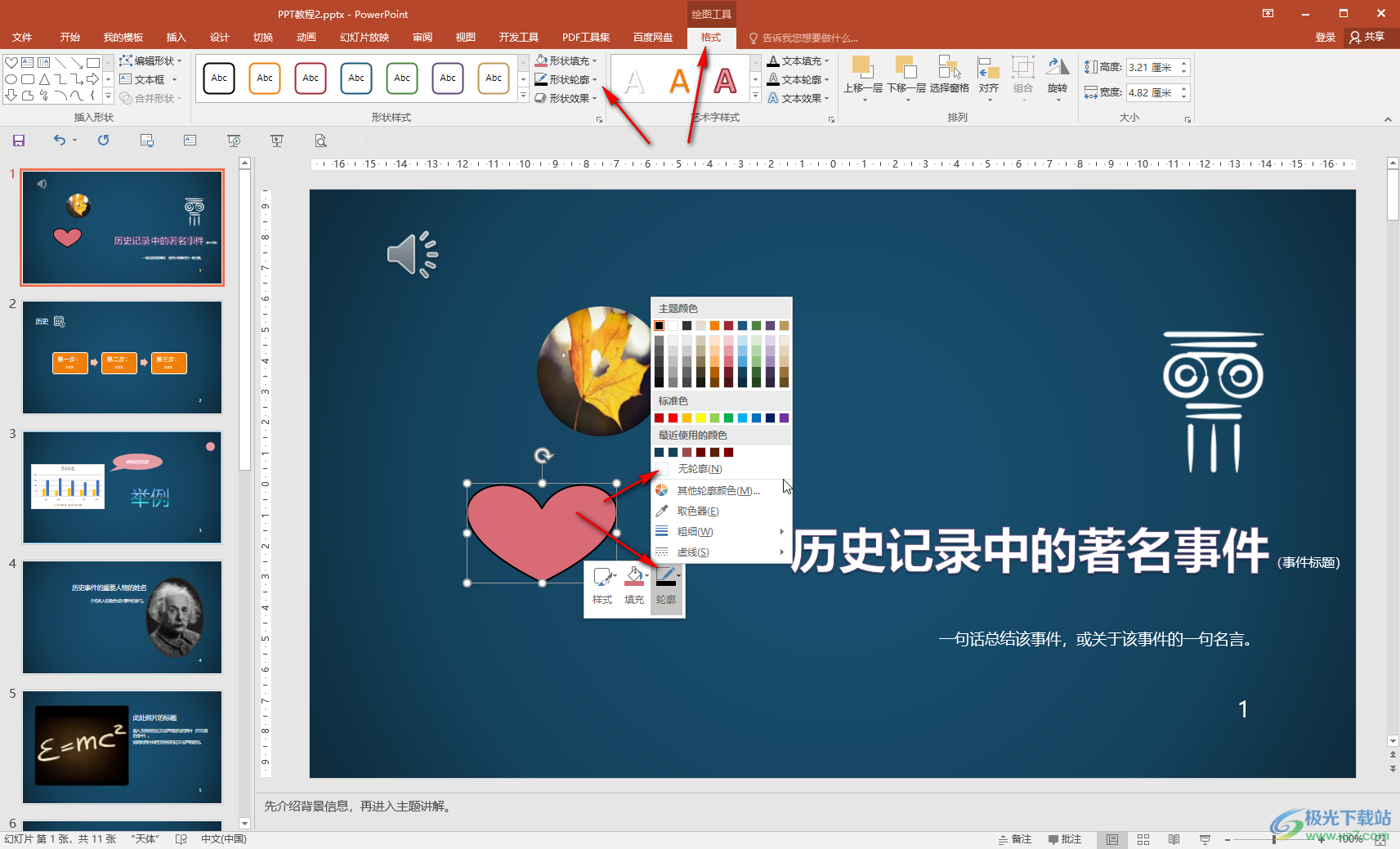Select the right arrow shape in gallery
1400x849 pixels.
click(x=92, y=78)
